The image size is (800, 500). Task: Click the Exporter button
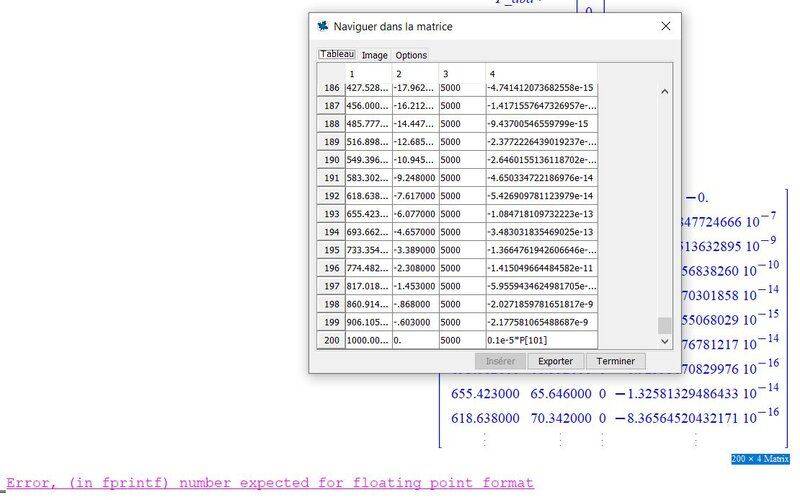pos(555,361)
